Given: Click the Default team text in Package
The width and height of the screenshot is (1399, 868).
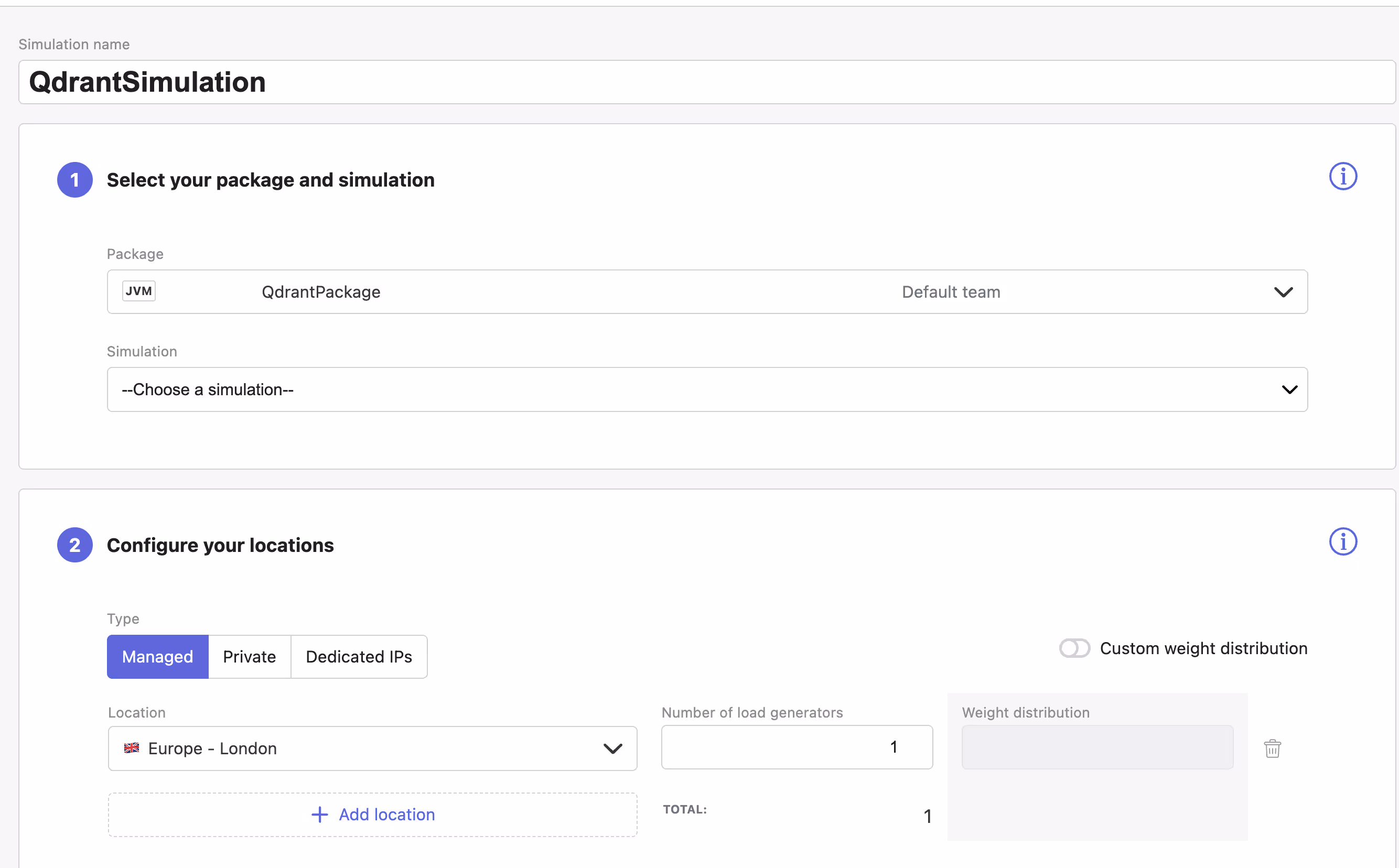Looking at the screenshot, I should pyautogui.click(x=951, y=291).
